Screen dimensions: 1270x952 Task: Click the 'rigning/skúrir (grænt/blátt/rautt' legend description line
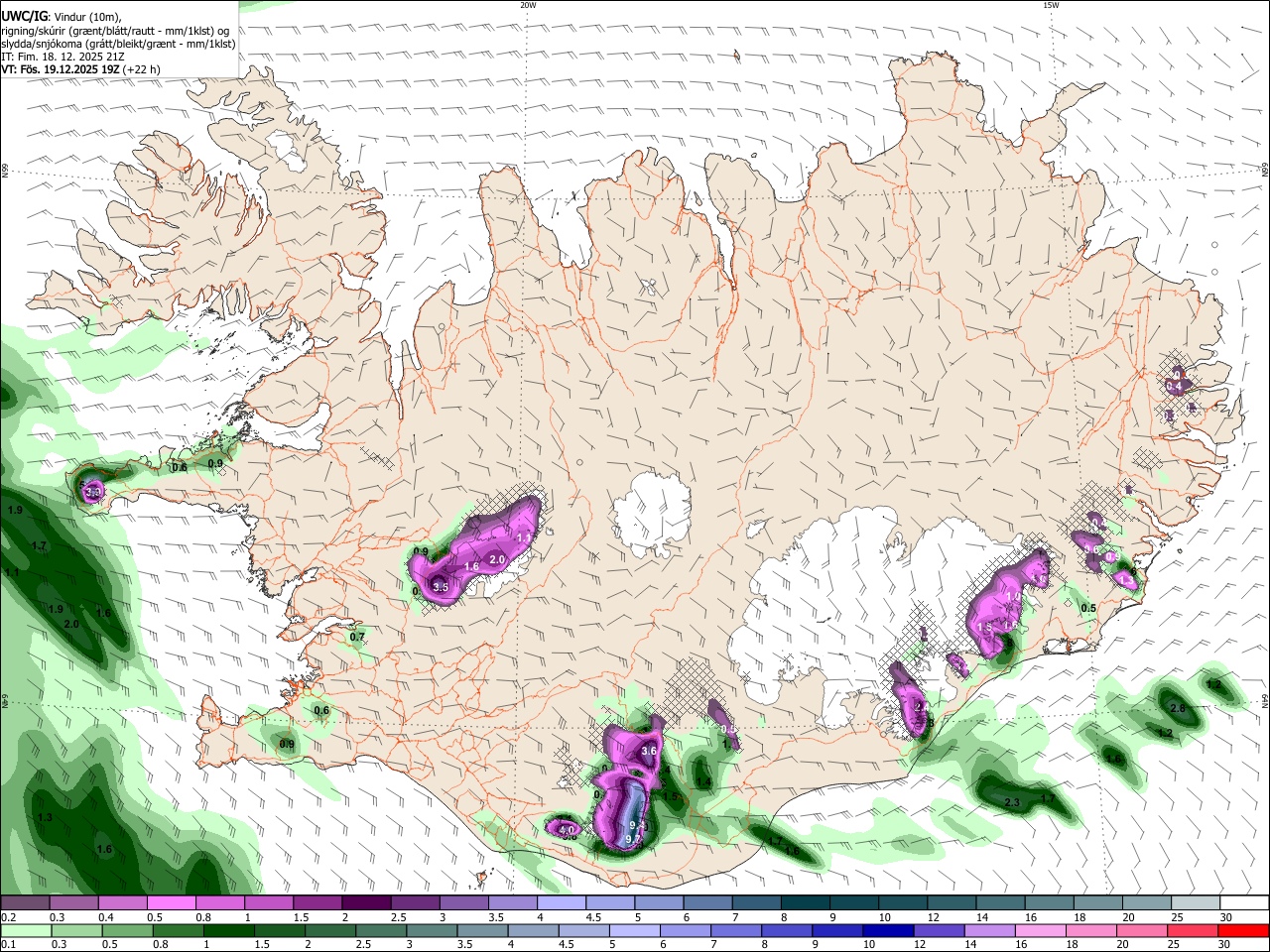point(115,31)
